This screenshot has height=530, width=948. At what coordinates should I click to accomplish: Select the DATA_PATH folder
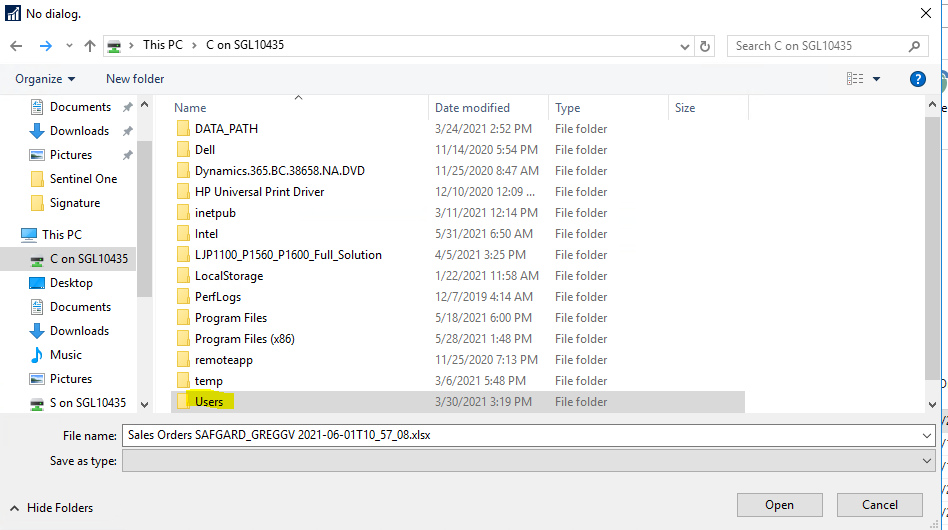tap(226, 129)
